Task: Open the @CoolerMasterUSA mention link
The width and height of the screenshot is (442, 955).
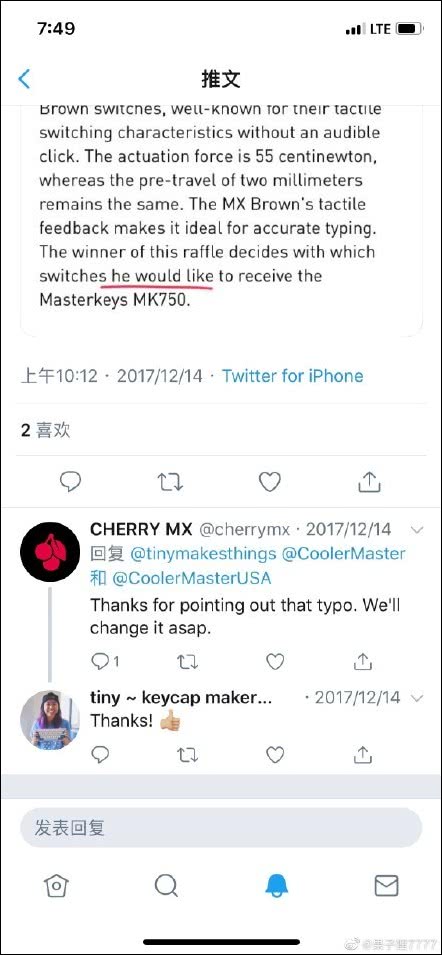Action: pos(192,578)
